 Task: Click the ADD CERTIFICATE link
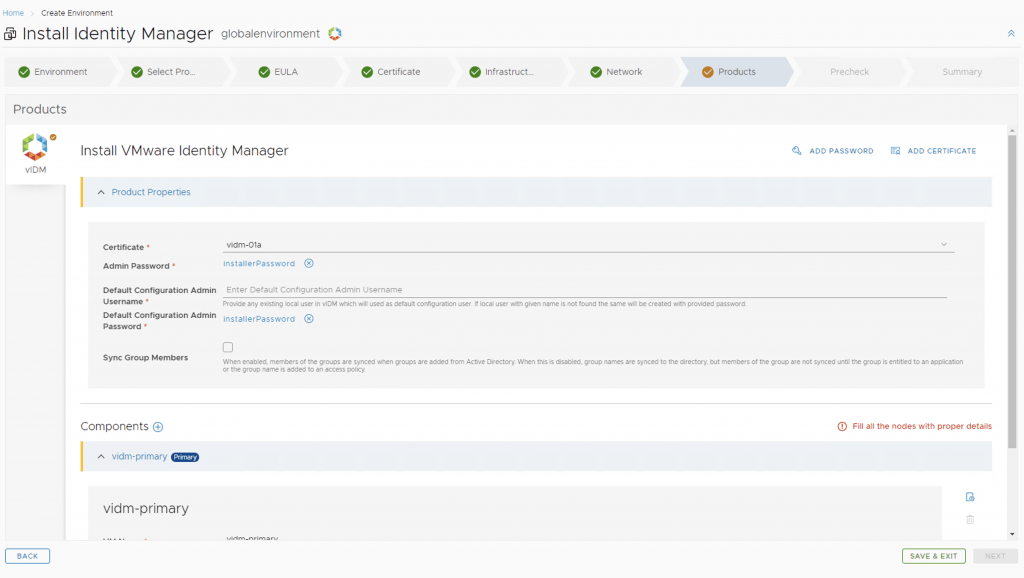(x=933, y=151)
